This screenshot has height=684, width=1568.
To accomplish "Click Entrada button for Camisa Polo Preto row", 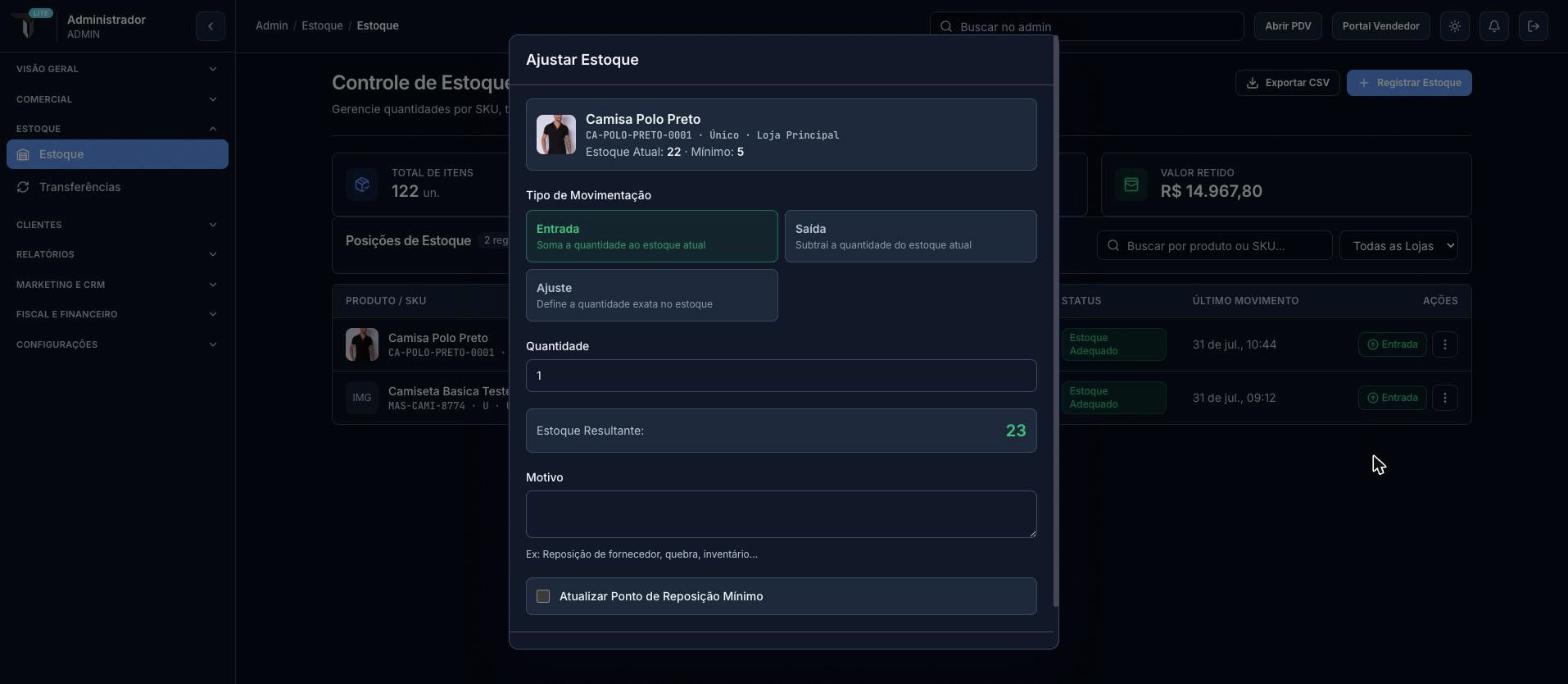I will click(1392, 344).
